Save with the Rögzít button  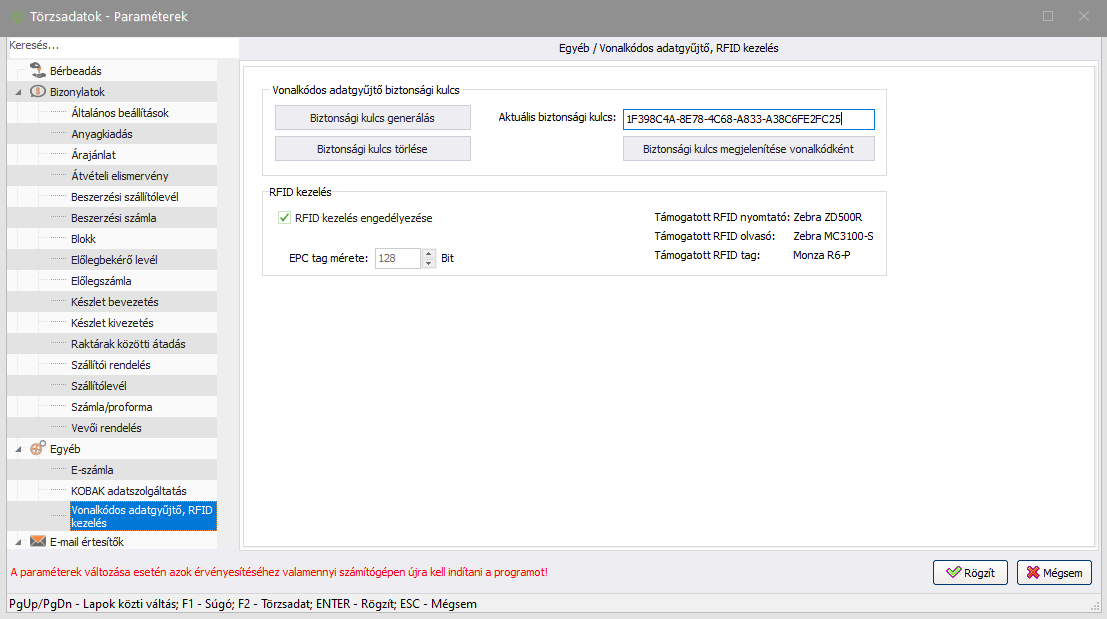click(969, 573)
